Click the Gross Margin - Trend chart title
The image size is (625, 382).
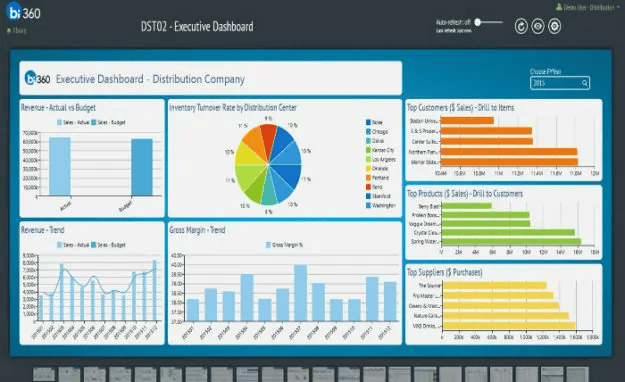[197, 230]
